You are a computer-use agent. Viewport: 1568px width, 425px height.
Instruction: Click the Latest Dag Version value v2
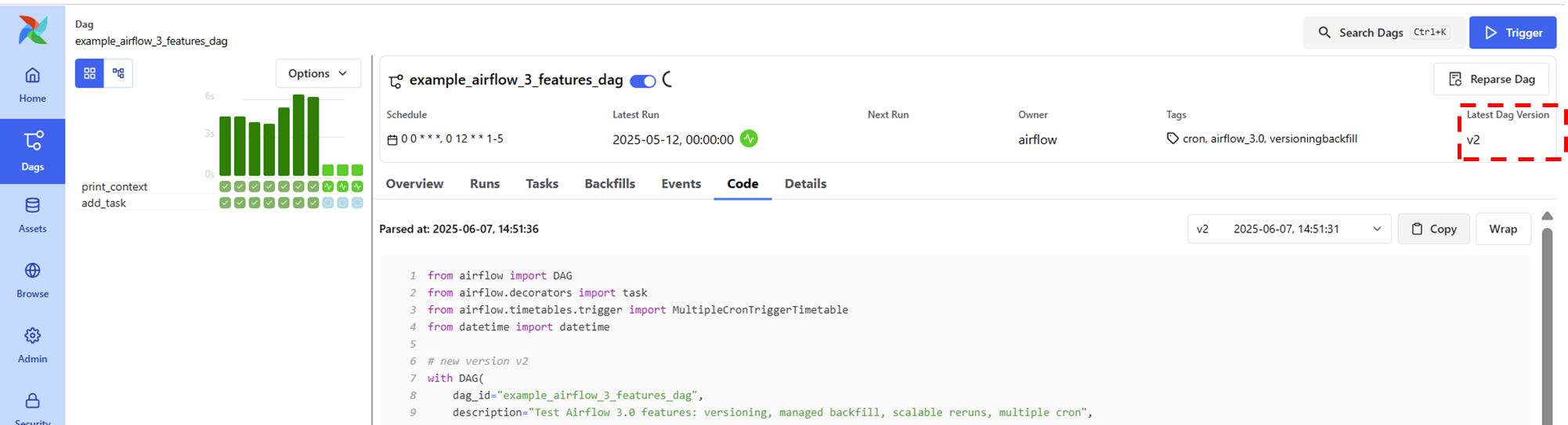click(x=1473, y=139)
